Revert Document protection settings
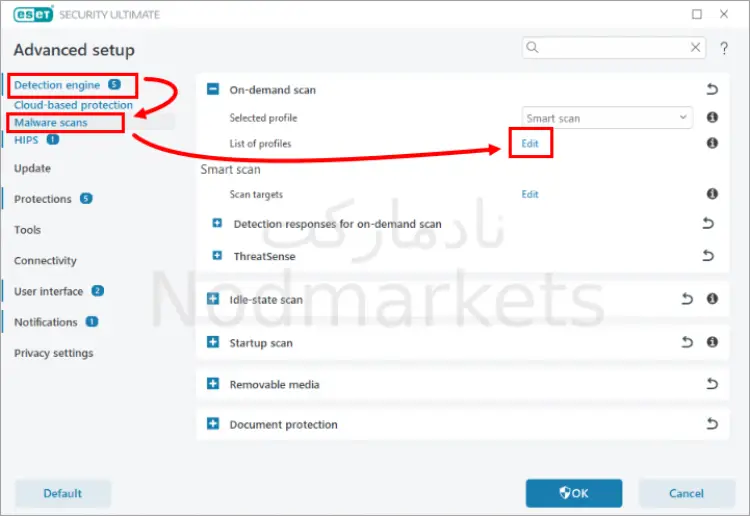 (x=712, y=424)
